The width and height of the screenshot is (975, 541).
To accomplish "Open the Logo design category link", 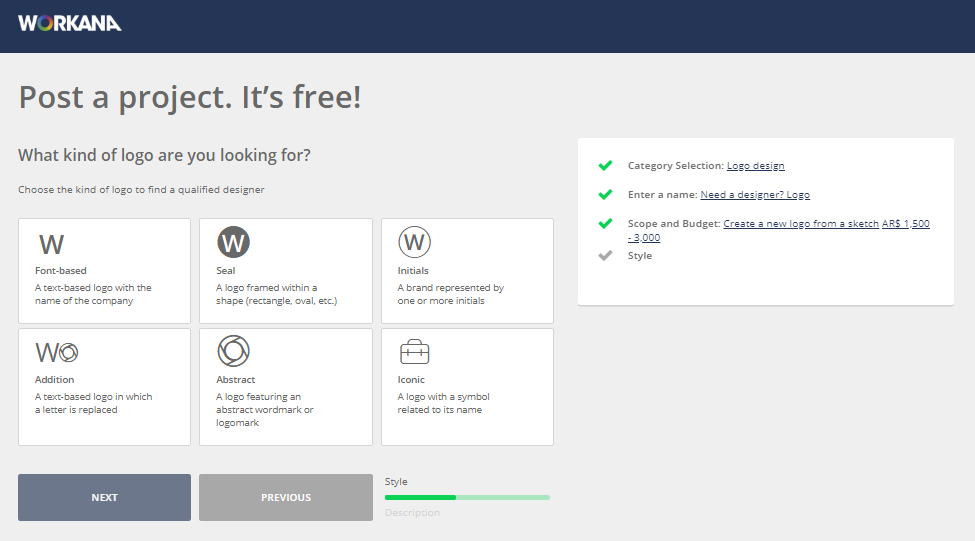I will 755,166.
